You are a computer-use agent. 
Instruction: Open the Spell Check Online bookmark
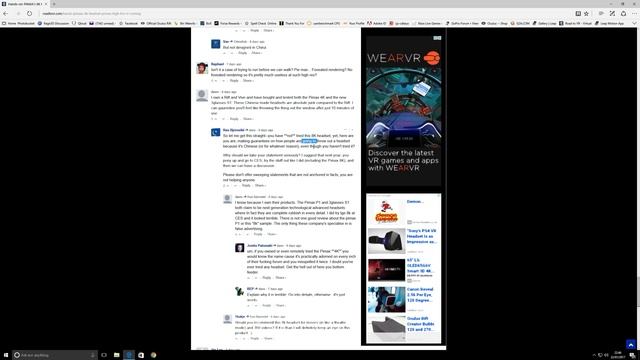(x=260, y=23)
